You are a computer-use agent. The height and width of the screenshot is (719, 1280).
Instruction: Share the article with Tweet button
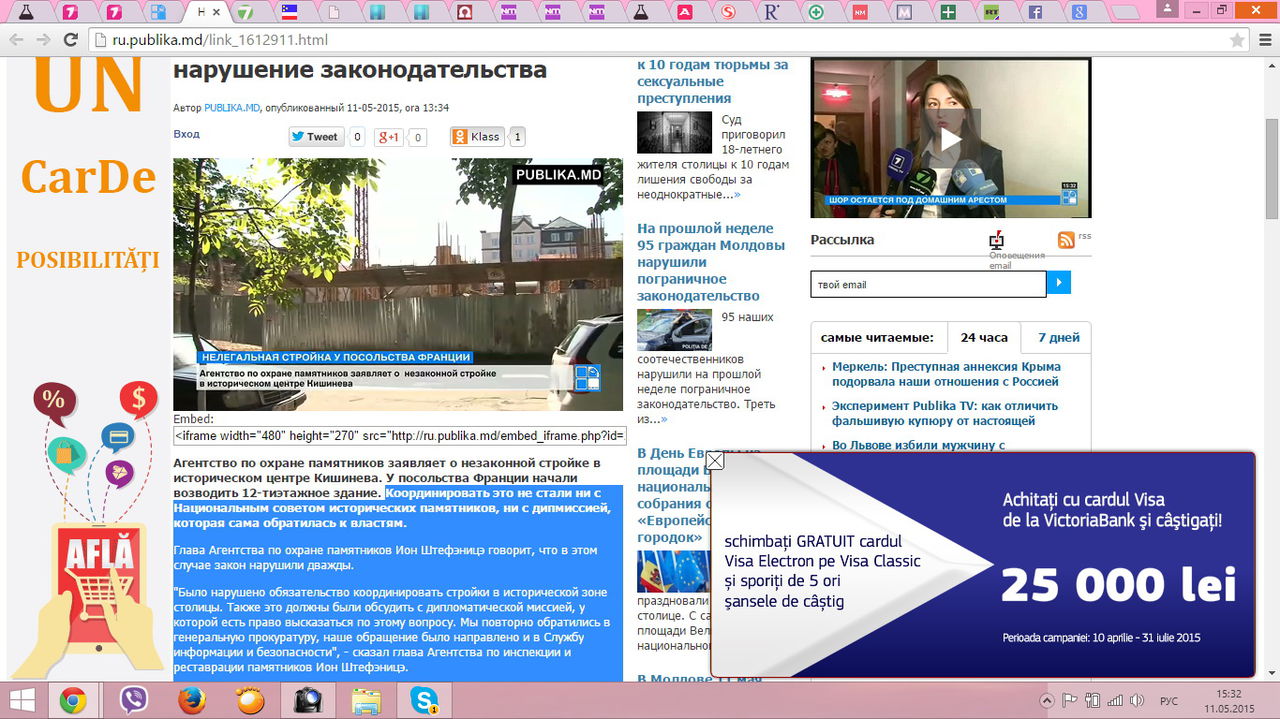pos(316,137)
